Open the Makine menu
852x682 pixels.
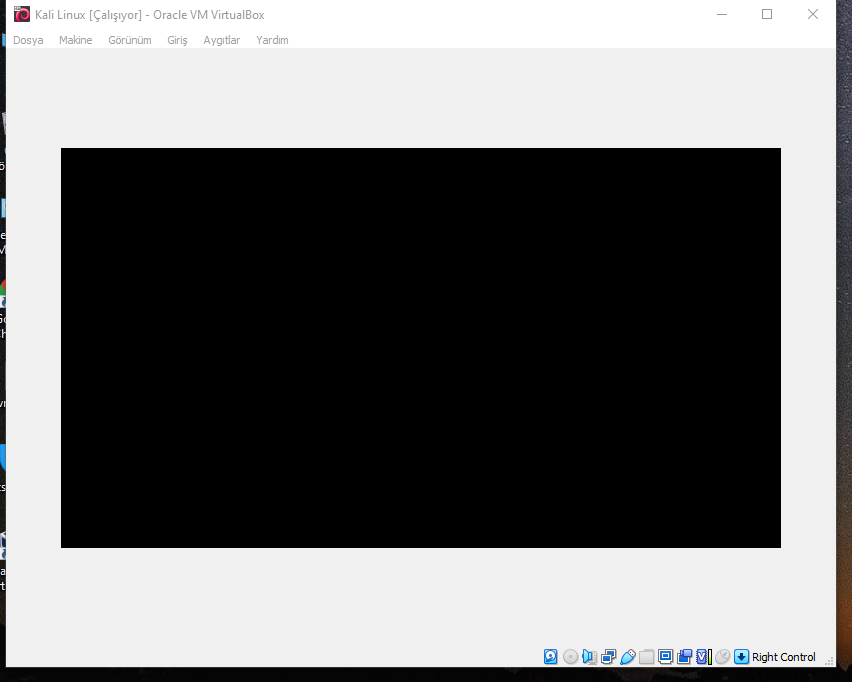pyautogui.click(x=76, y=40)
